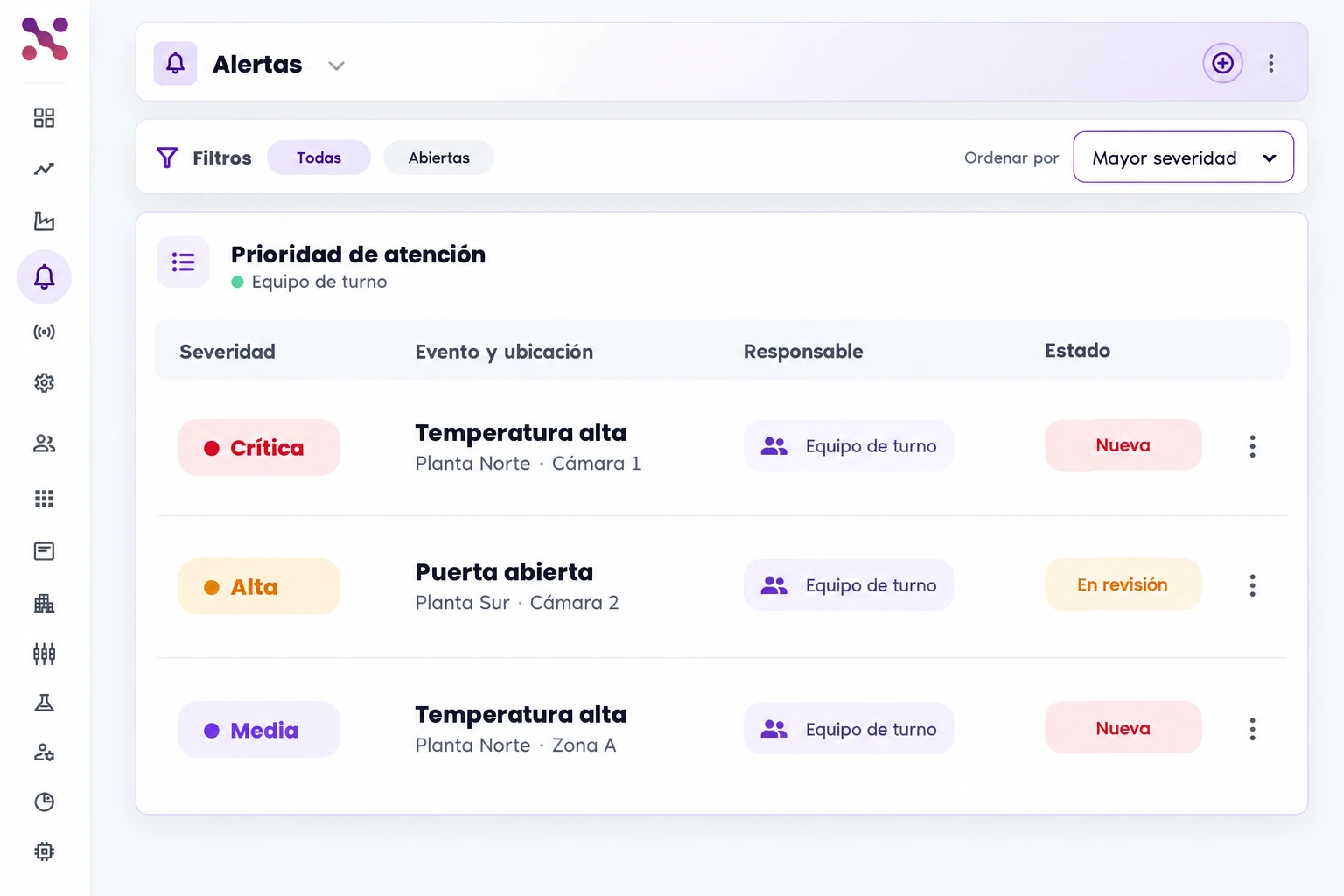Open row menu for Planta Norte Cámara 1
This screenshot has height=896, width=1344.
pos(1253,446)
